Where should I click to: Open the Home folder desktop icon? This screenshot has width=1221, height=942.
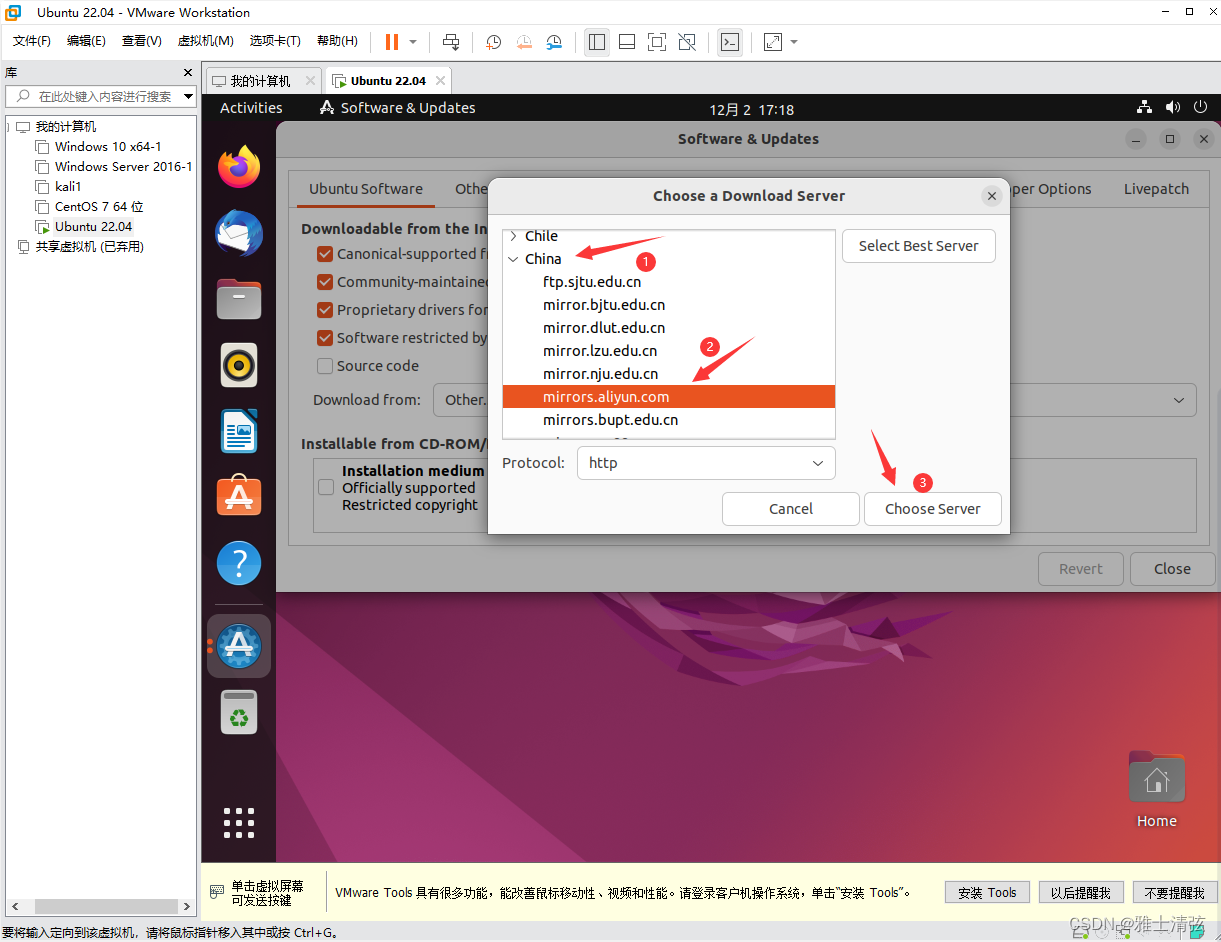click(1157, 789)
